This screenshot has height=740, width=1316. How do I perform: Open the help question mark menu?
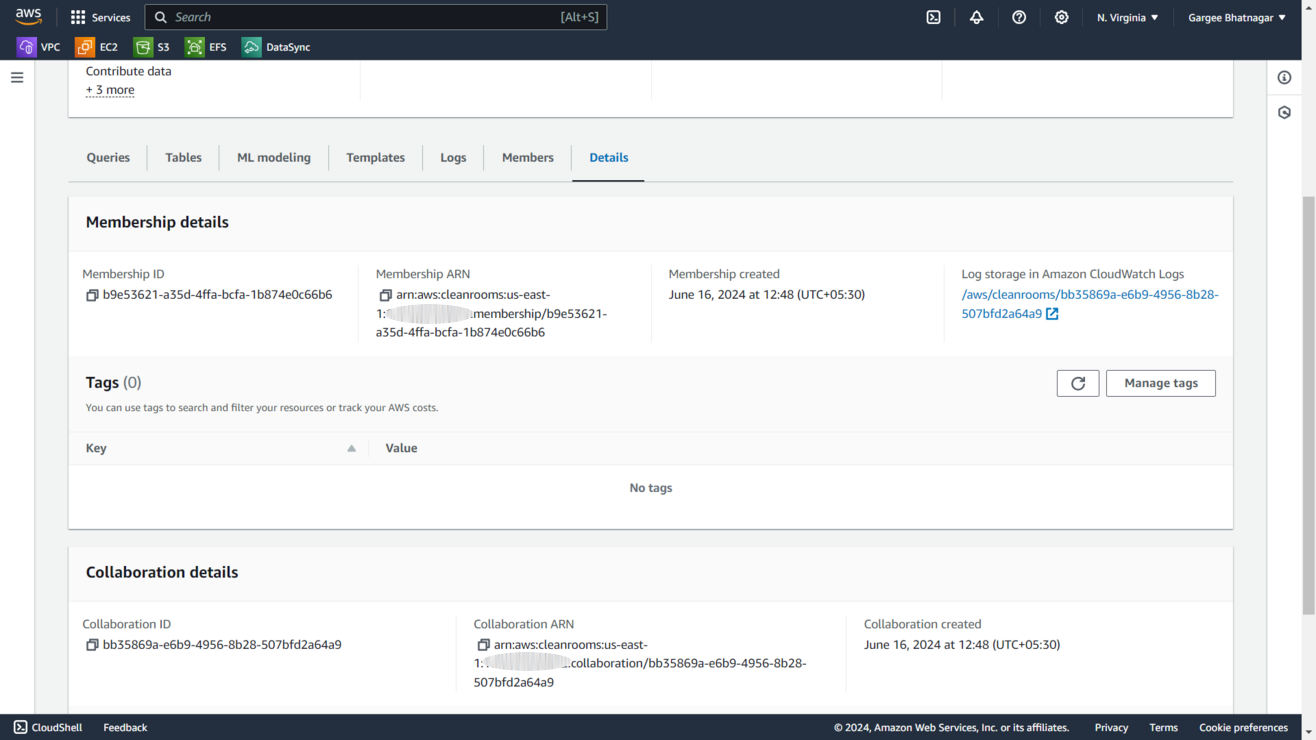pyautogui.click(x=1019, y=17)
